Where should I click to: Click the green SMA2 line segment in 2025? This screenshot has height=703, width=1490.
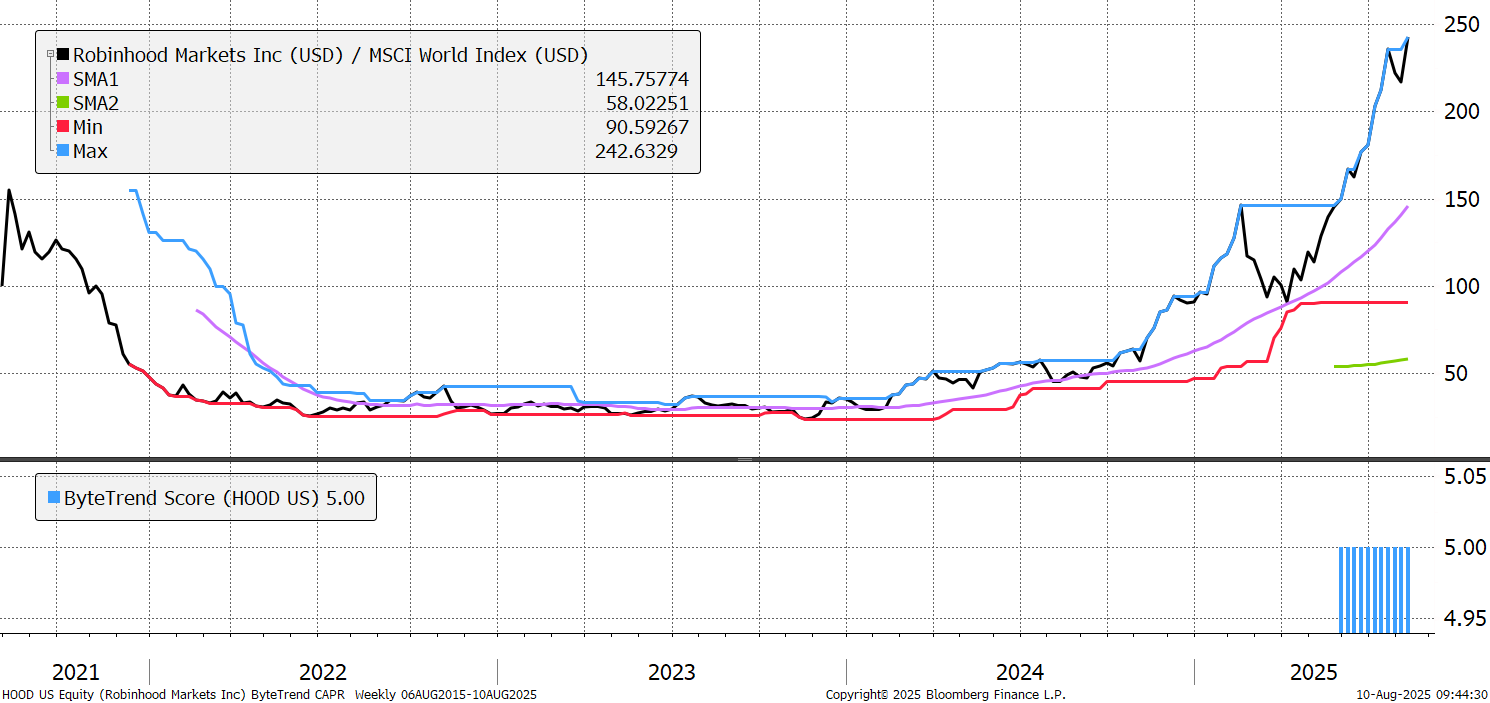coord(1371,363)
